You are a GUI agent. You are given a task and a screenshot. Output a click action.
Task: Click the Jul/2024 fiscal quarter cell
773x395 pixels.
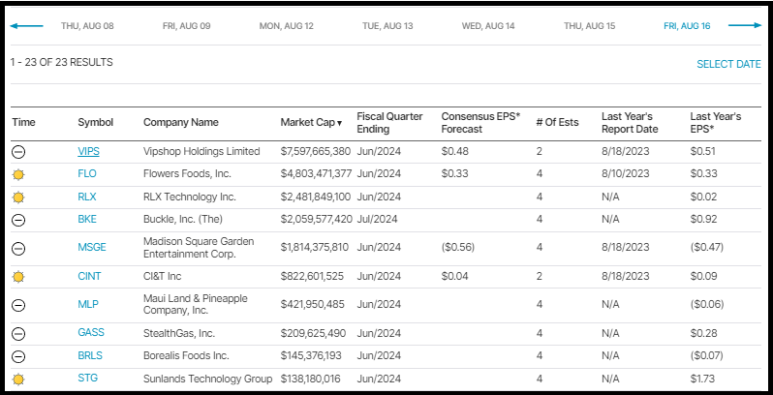point(377,219)
